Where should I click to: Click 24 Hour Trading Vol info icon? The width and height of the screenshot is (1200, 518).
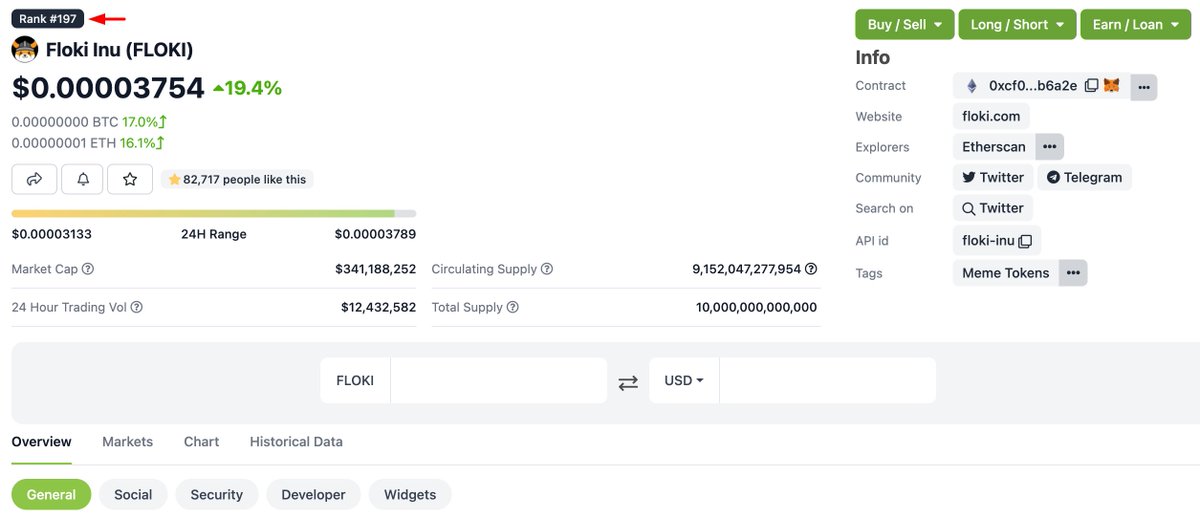click(x=136, y=307)
